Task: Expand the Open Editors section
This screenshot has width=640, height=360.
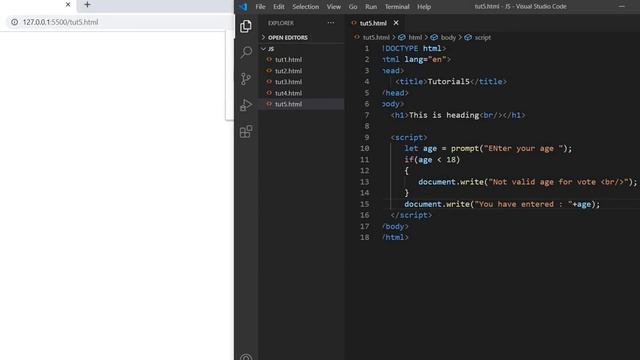Action: 302,38
